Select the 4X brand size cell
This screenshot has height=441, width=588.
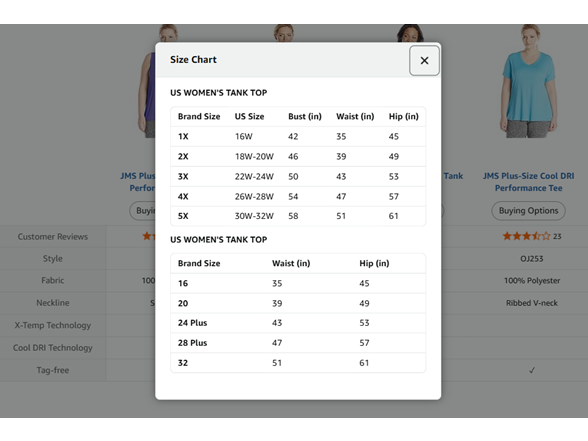[183, 196]
